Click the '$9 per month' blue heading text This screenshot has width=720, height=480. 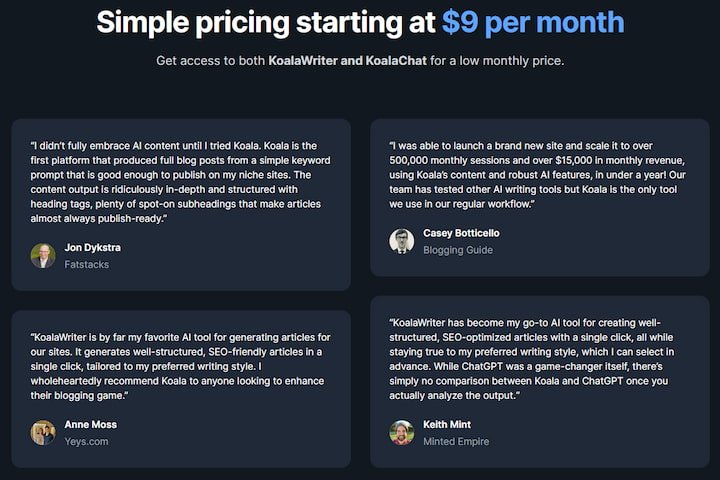coord(533,23)
